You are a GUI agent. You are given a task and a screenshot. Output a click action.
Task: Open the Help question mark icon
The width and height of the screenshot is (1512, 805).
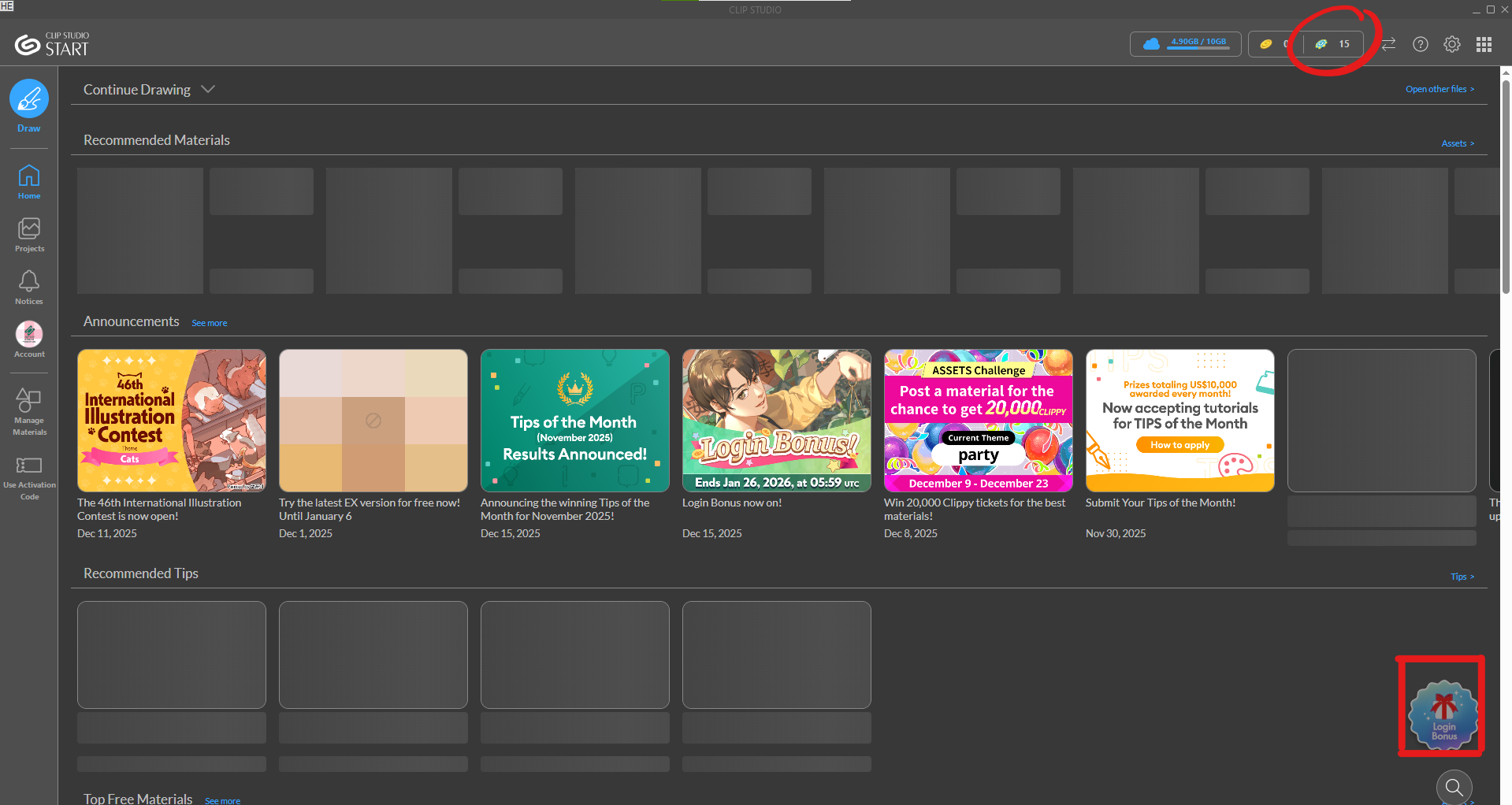pyautogui.click(x=1421, y=44)
